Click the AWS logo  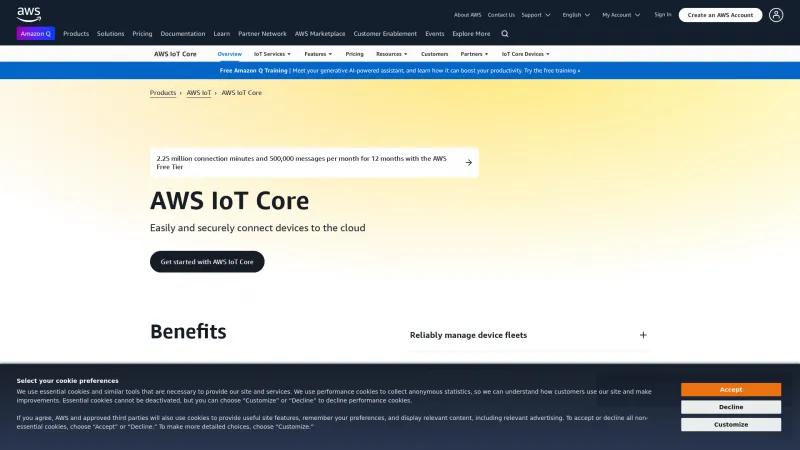(x=29, y=14)
